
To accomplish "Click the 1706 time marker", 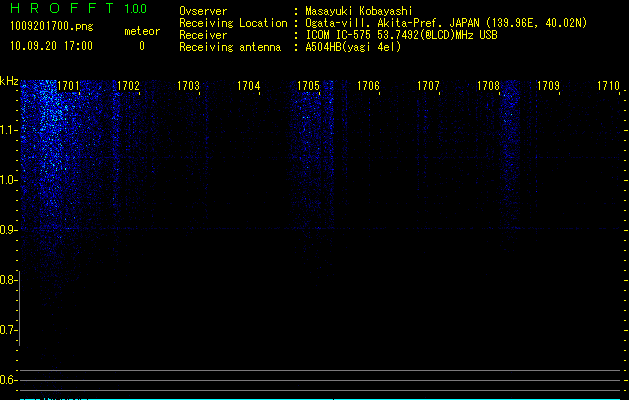I will (368, 86).
